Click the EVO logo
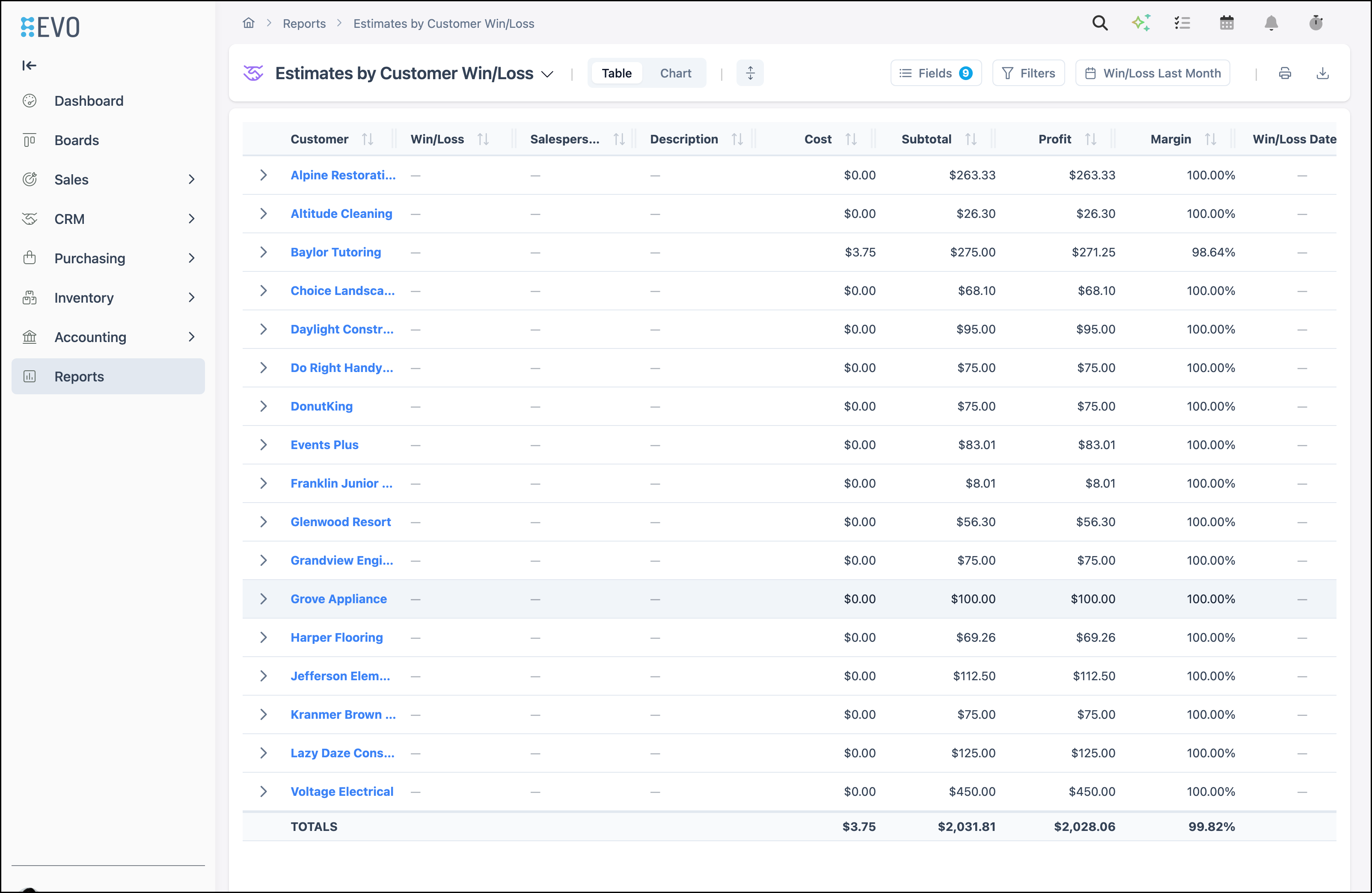 coord(50,27)
